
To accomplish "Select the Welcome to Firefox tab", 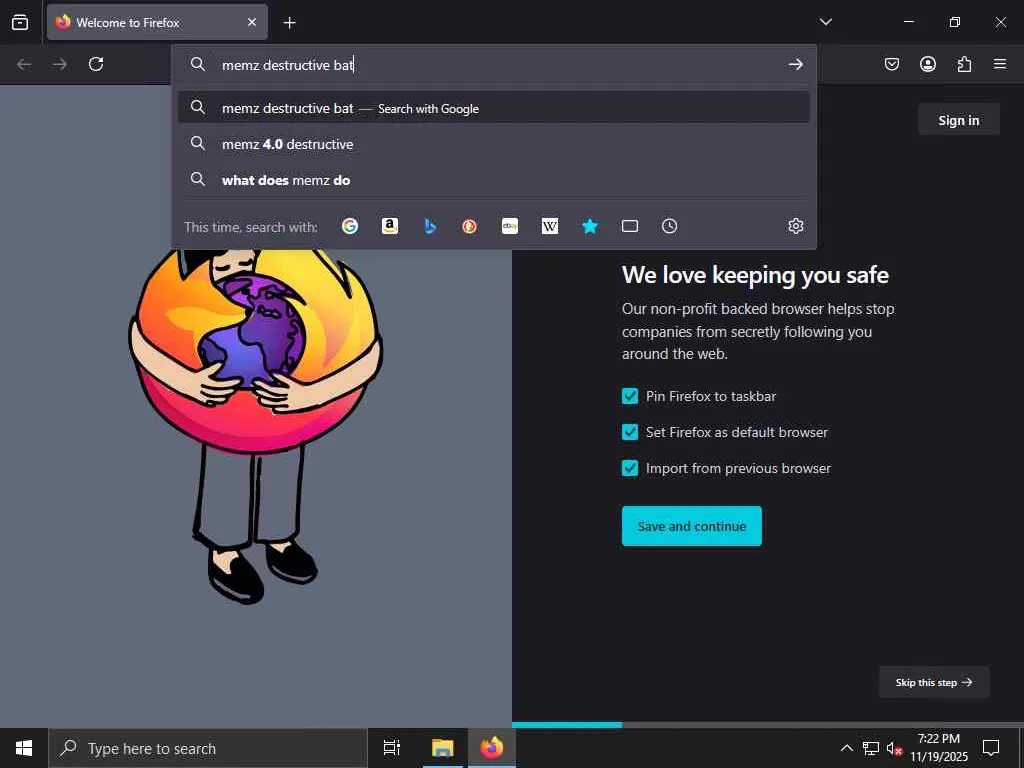I will pos(157,22).
